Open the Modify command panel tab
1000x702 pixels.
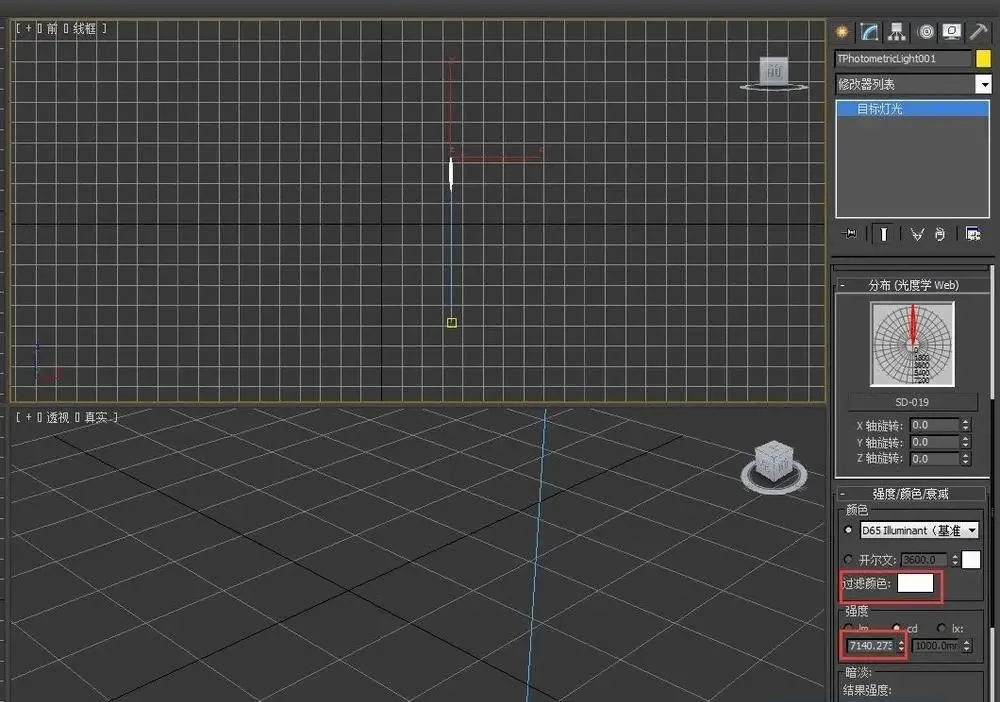coord(869,31)
